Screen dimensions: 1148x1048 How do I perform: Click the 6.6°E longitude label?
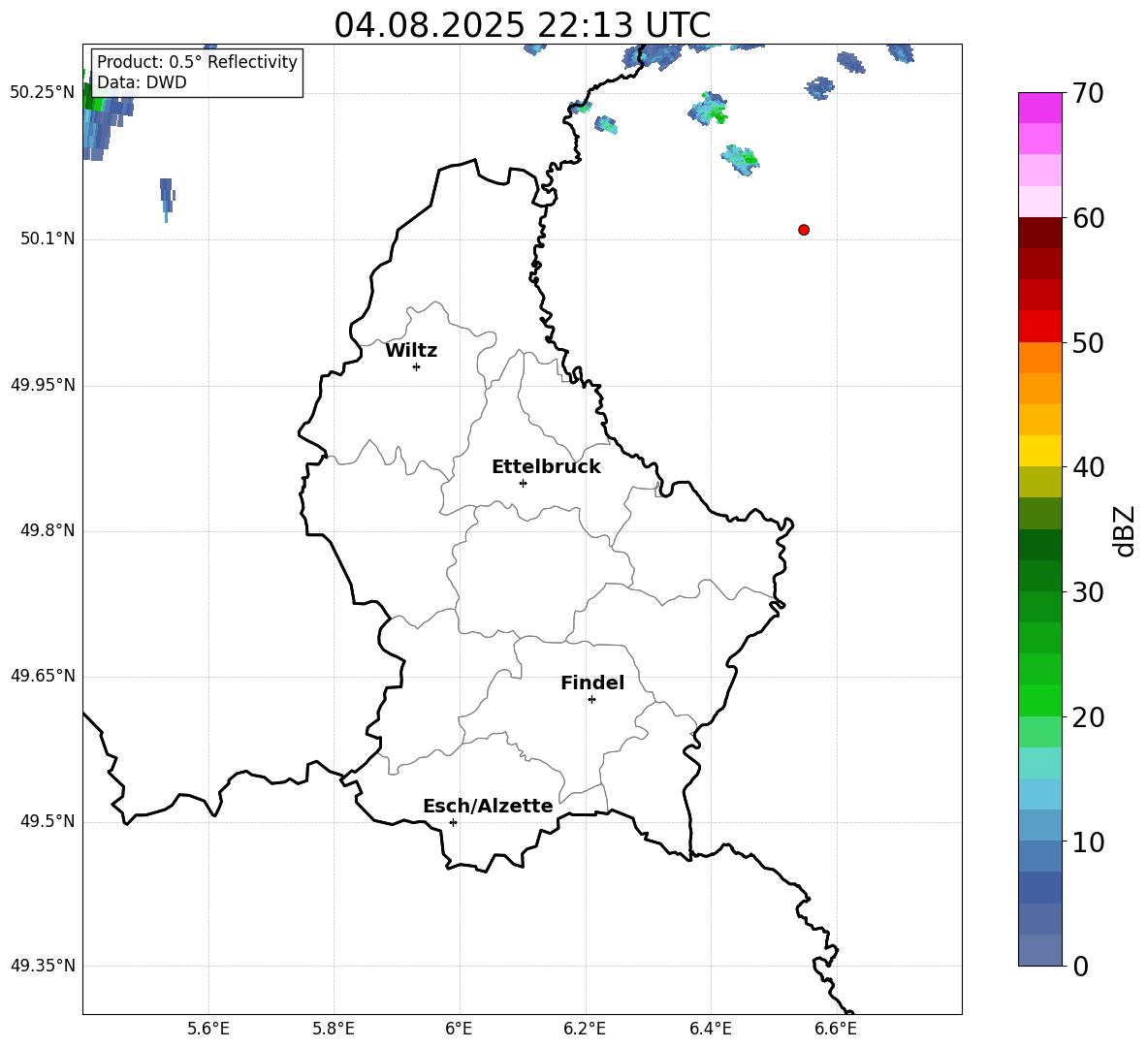[x=836, y=1029]
